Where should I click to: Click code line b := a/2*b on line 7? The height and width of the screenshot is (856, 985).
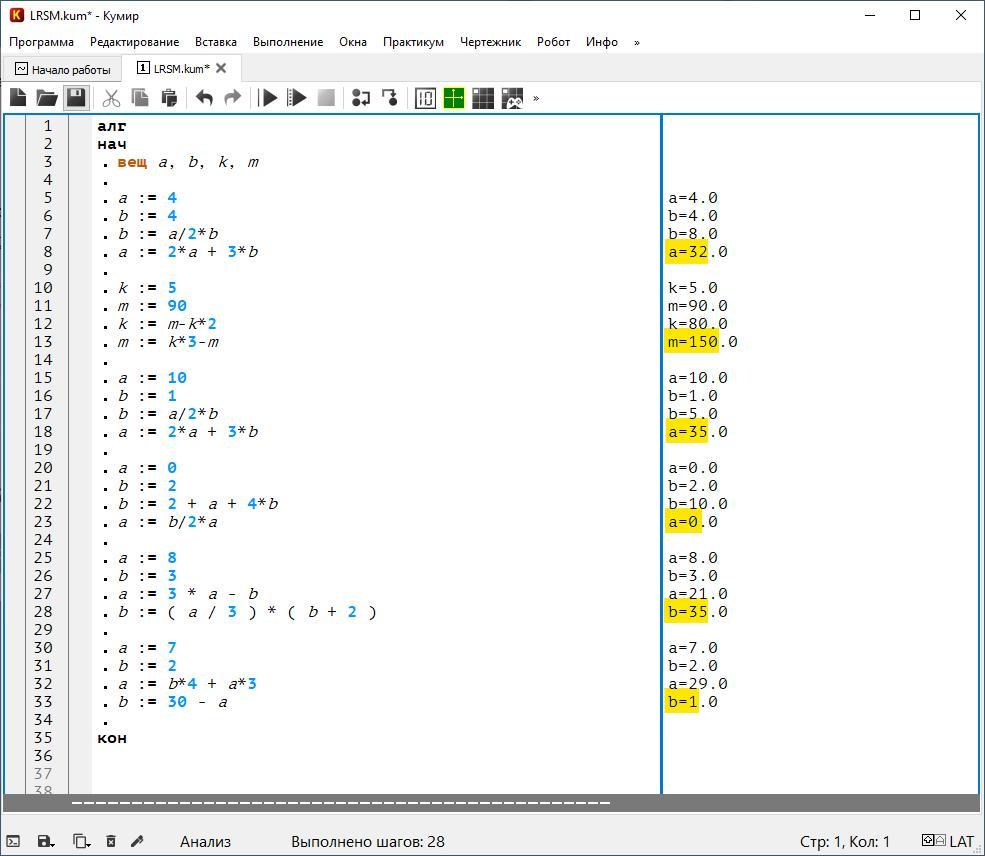[168, 234]
